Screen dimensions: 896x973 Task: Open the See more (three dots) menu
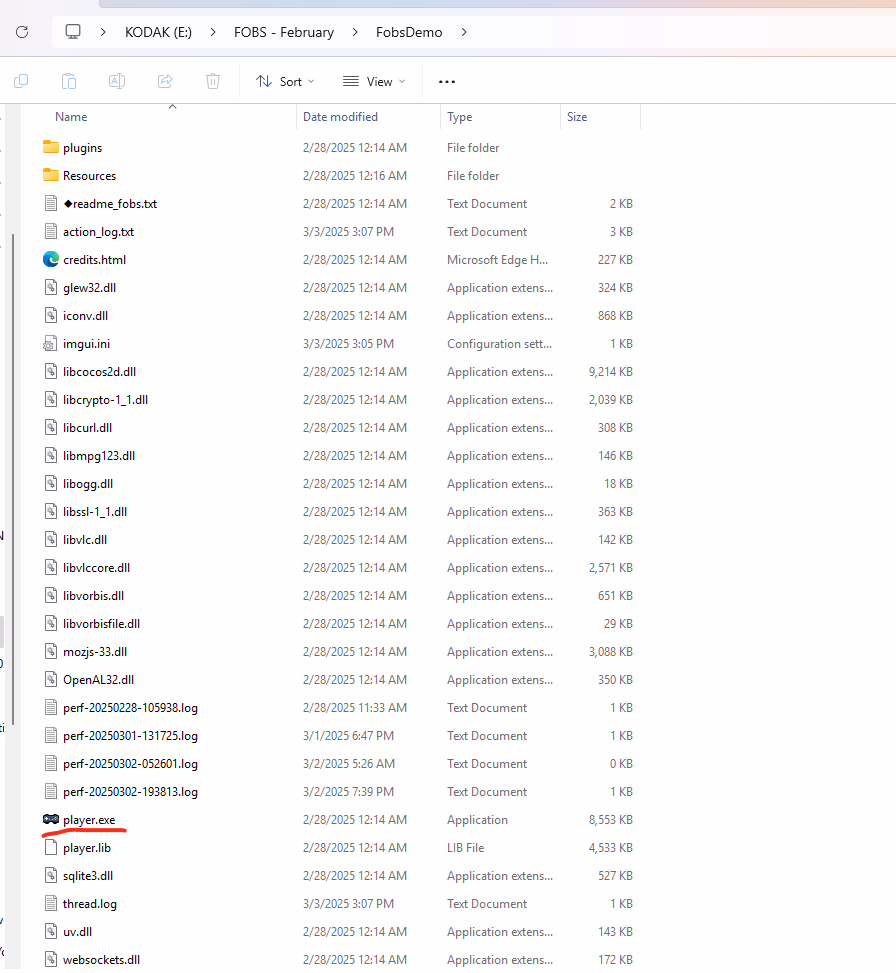click(x=447, y=81)
